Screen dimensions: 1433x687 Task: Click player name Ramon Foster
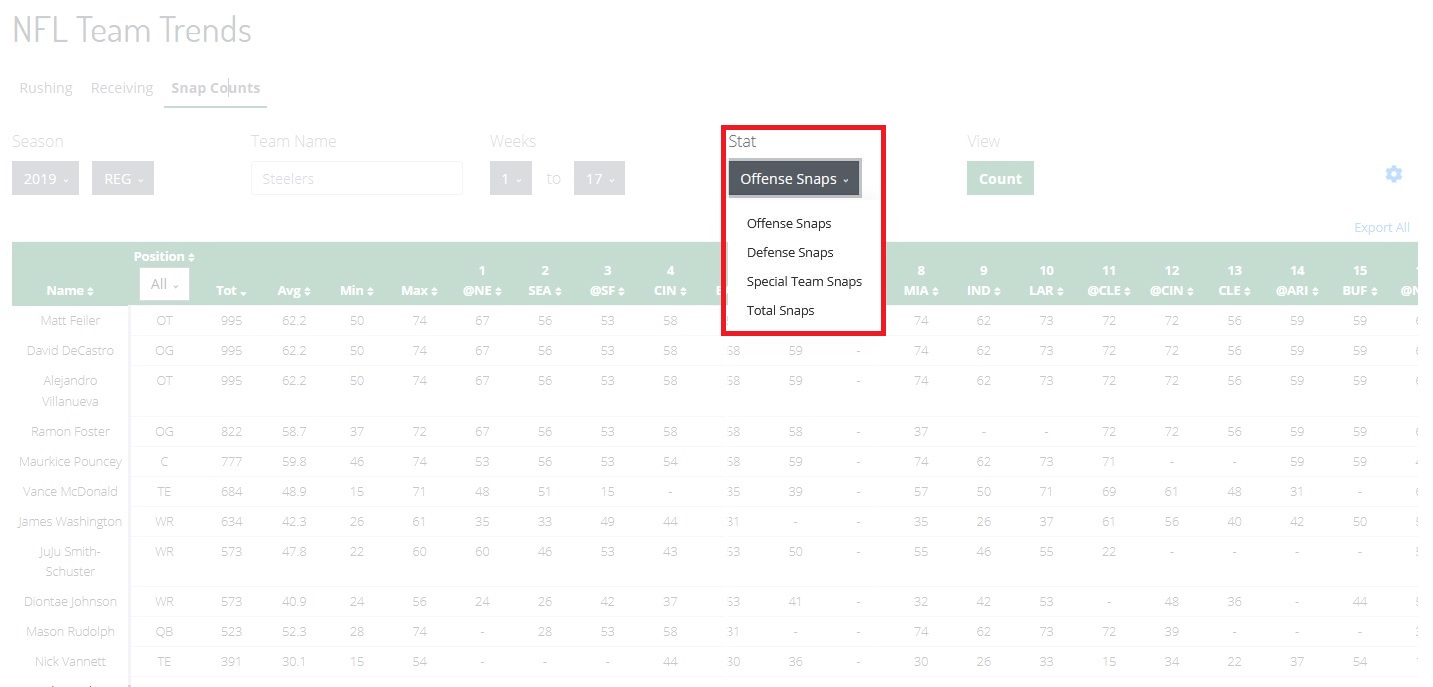[x=70, y=431]
